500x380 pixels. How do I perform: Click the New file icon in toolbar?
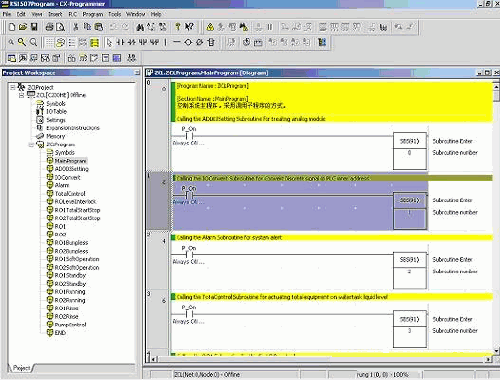[x=12, y=27]
